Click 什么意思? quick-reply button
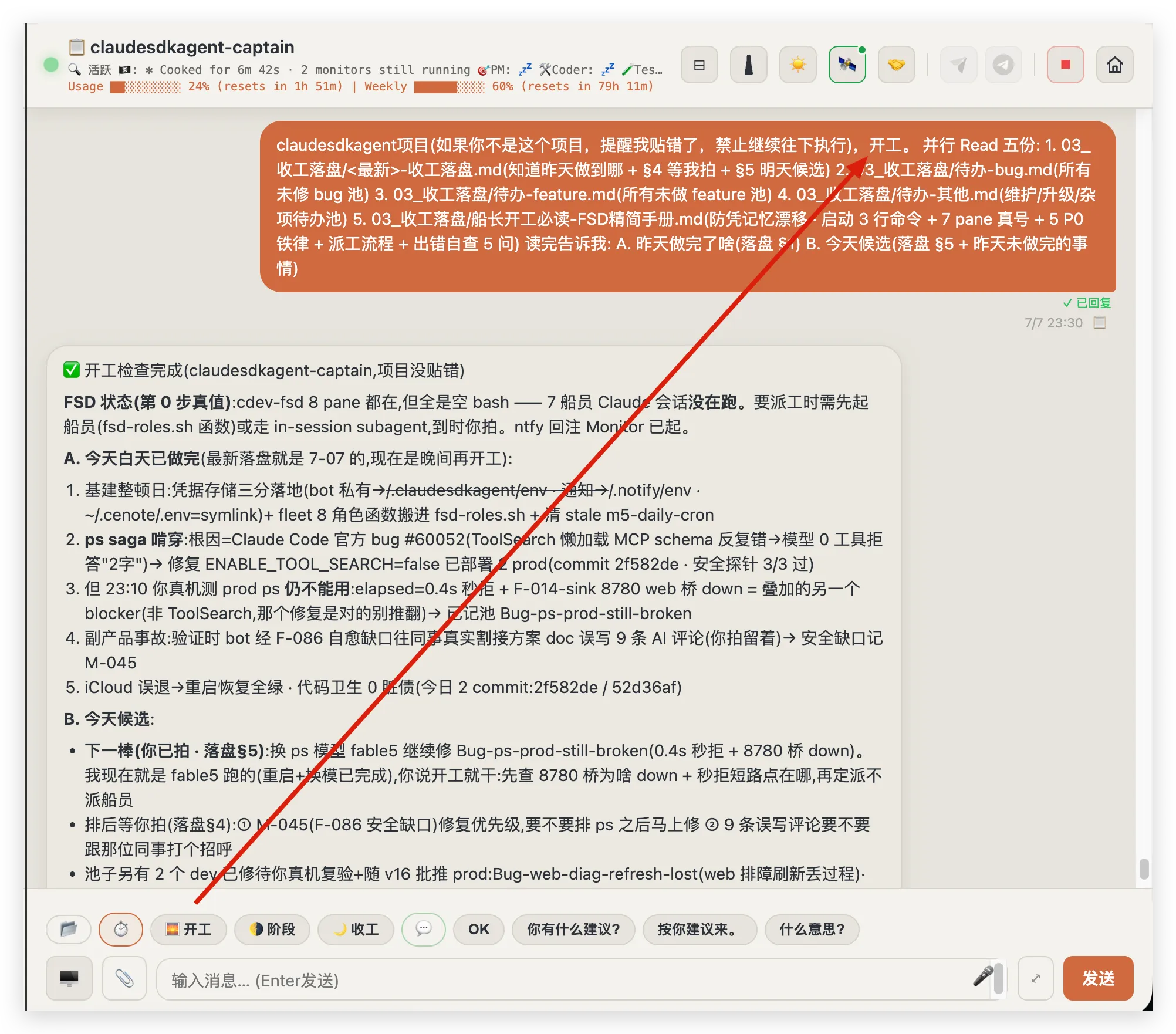1176x1034 pixels. tap(812, 929)
